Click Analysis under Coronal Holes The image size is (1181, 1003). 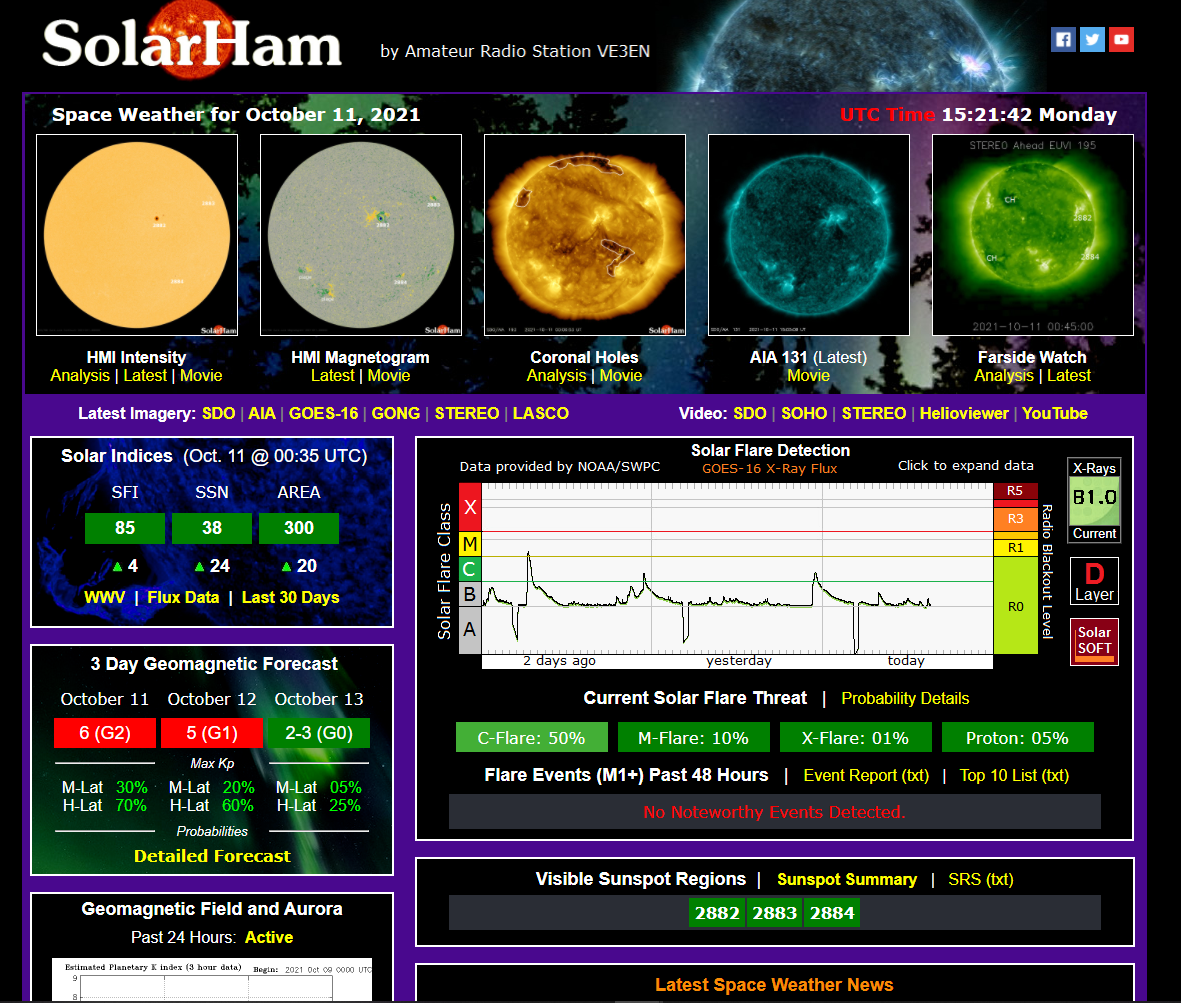tap(557, 376)
